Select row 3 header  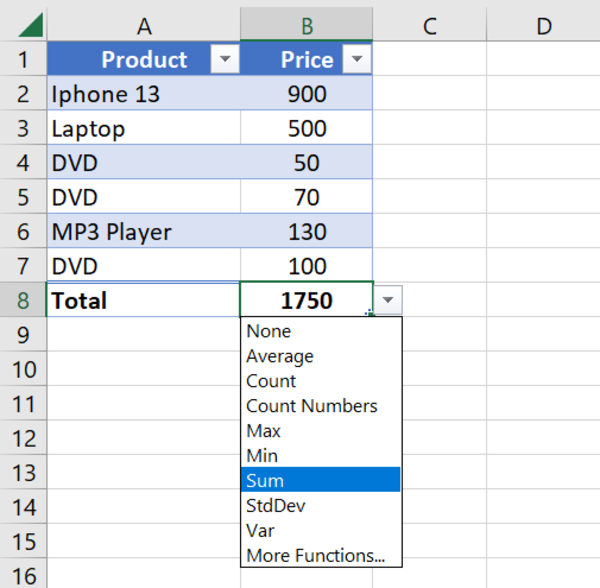(23, 128)
